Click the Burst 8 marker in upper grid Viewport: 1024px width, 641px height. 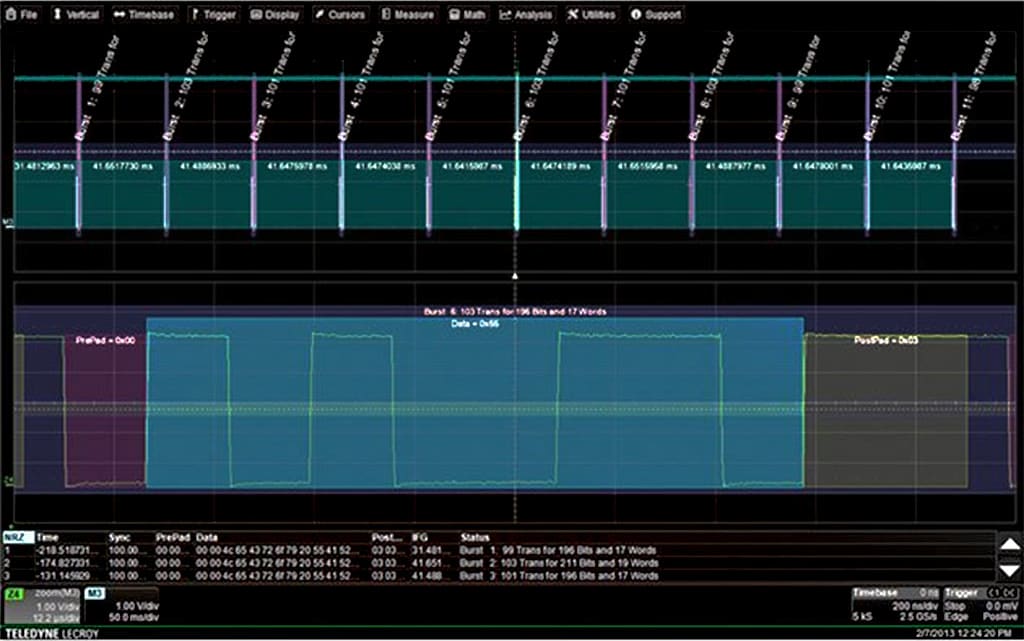[692, 153]
